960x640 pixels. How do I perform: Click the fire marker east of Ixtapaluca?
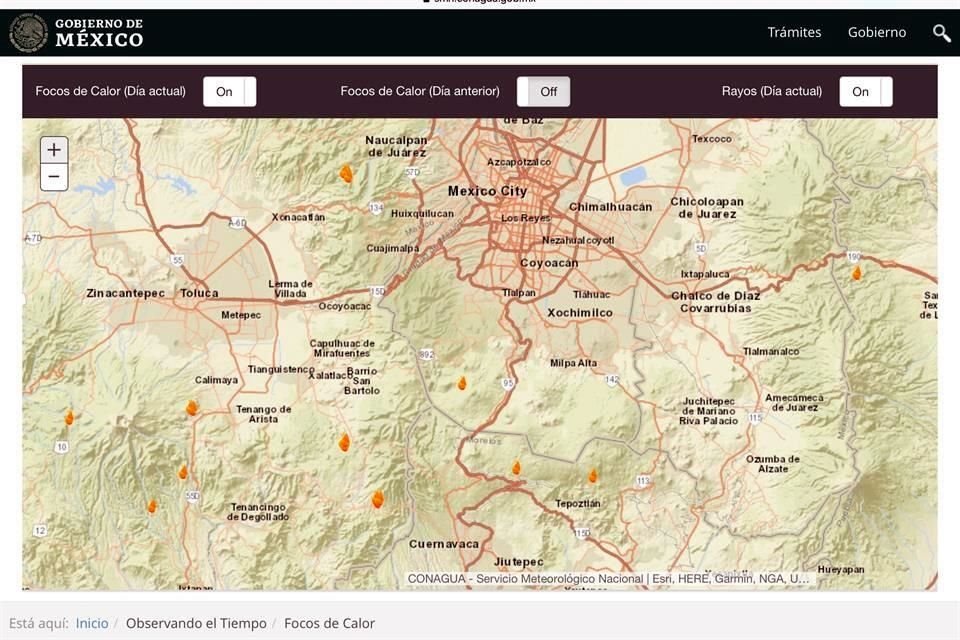tap(856, 272)
